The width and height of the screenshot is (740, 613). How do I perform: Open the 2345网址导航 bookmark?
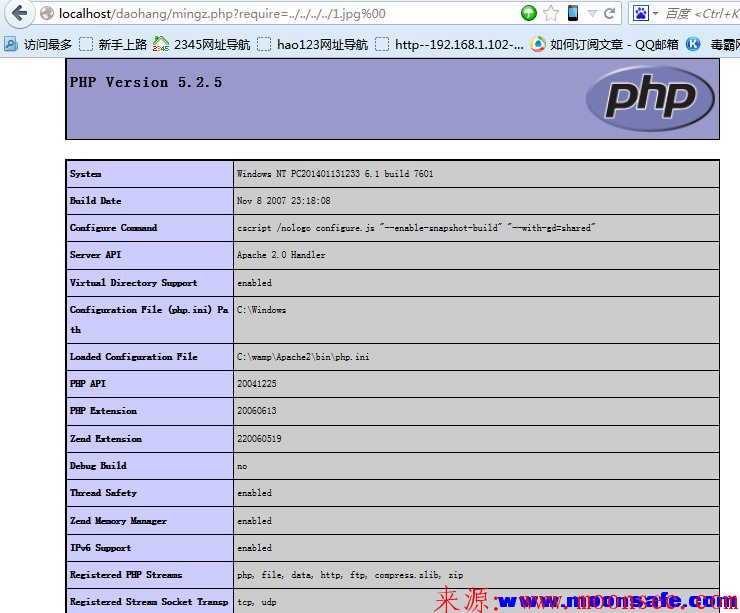click(x=202, y=44)
